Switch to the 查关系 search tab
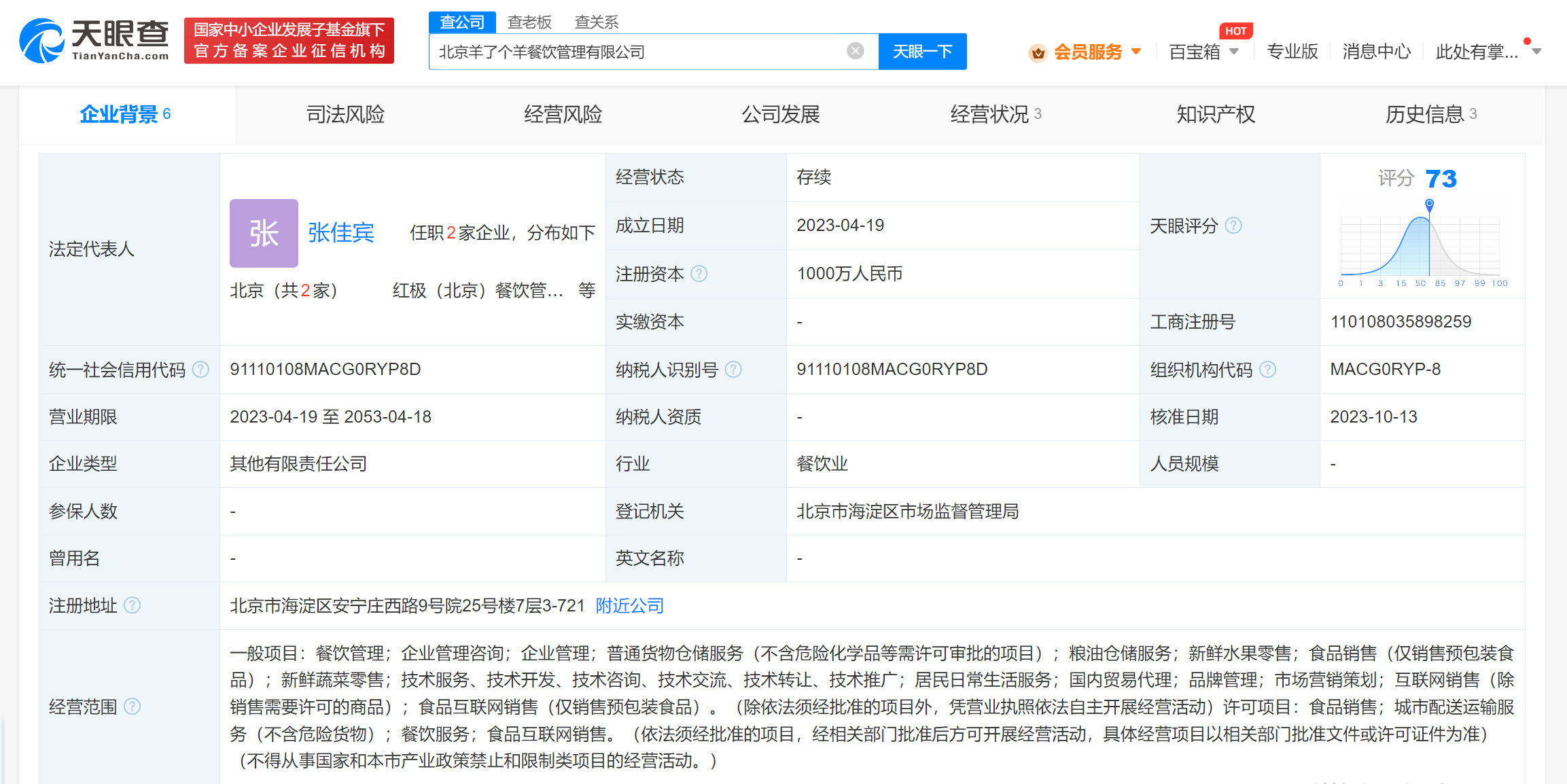This screenshot has height=784, width=1567. click(596, 22)
